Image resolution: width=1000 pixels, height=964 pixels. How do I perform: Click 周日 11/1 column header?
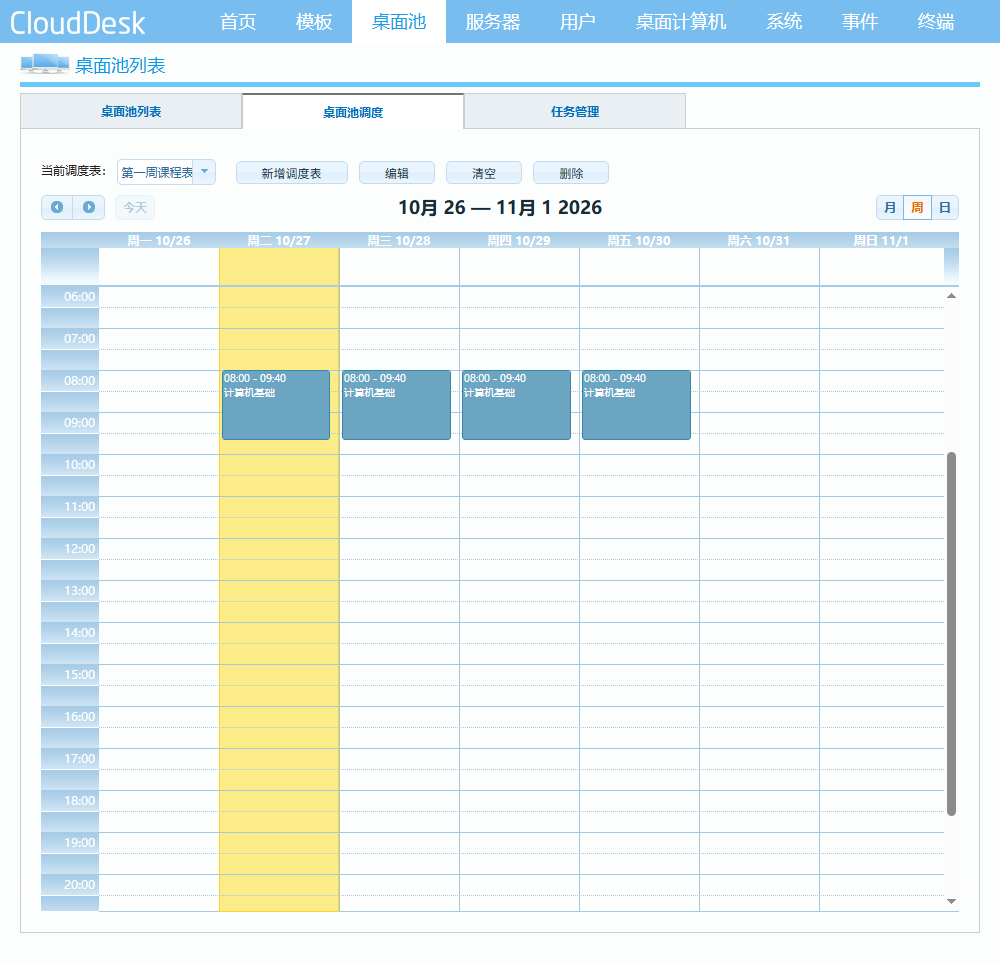[x=881, y=240]
